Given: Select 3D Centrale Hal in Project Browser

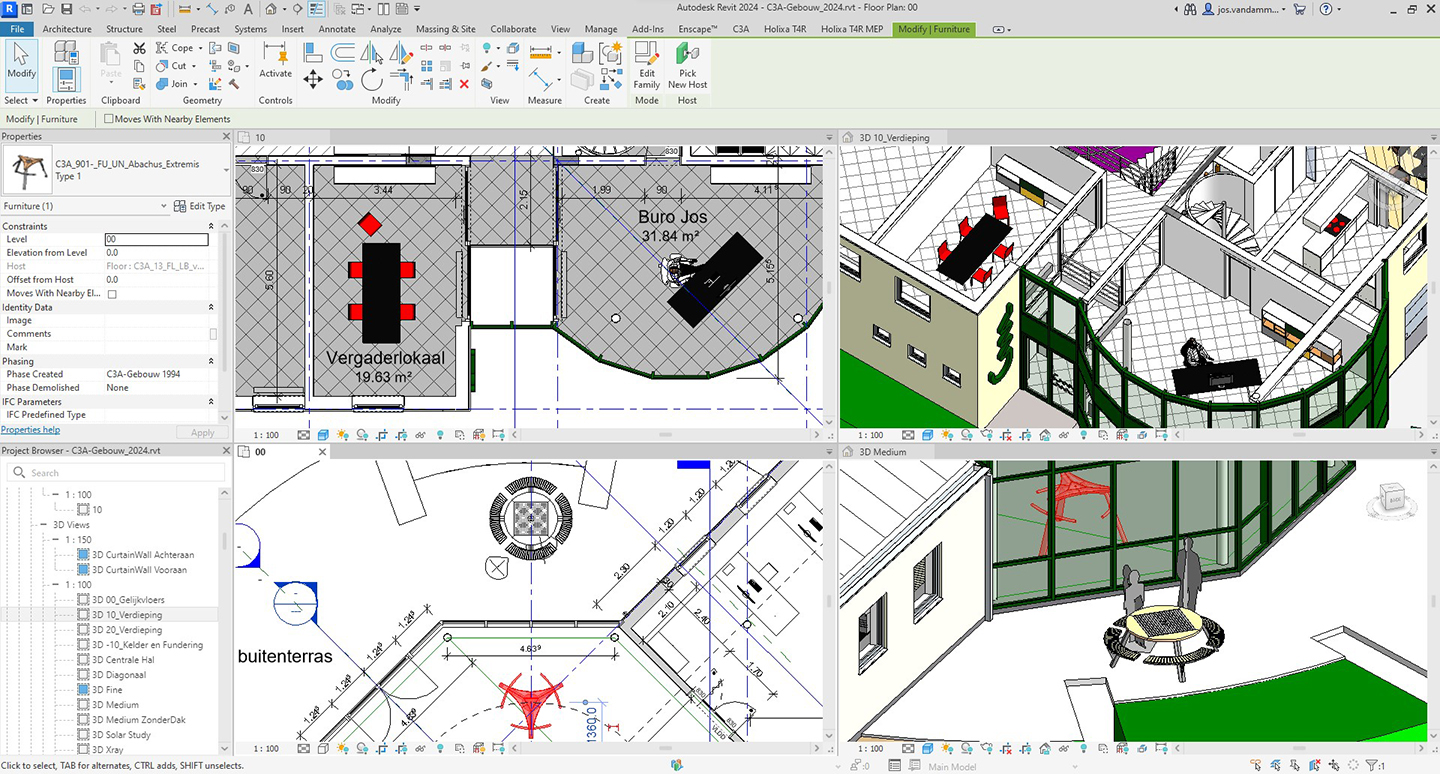Looking at the screenshot, I should click(123, 660).
